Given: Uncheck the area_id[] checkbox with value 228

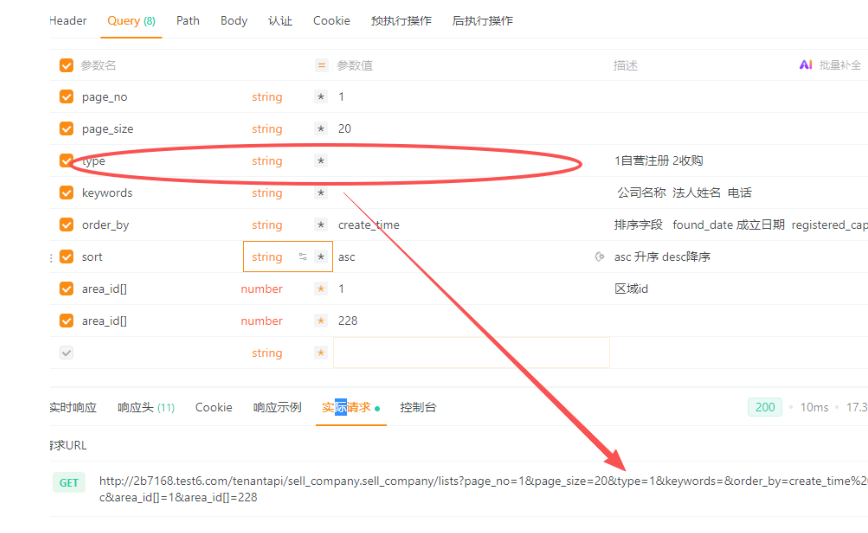Looking at the screenshot, I should [66, 321].
